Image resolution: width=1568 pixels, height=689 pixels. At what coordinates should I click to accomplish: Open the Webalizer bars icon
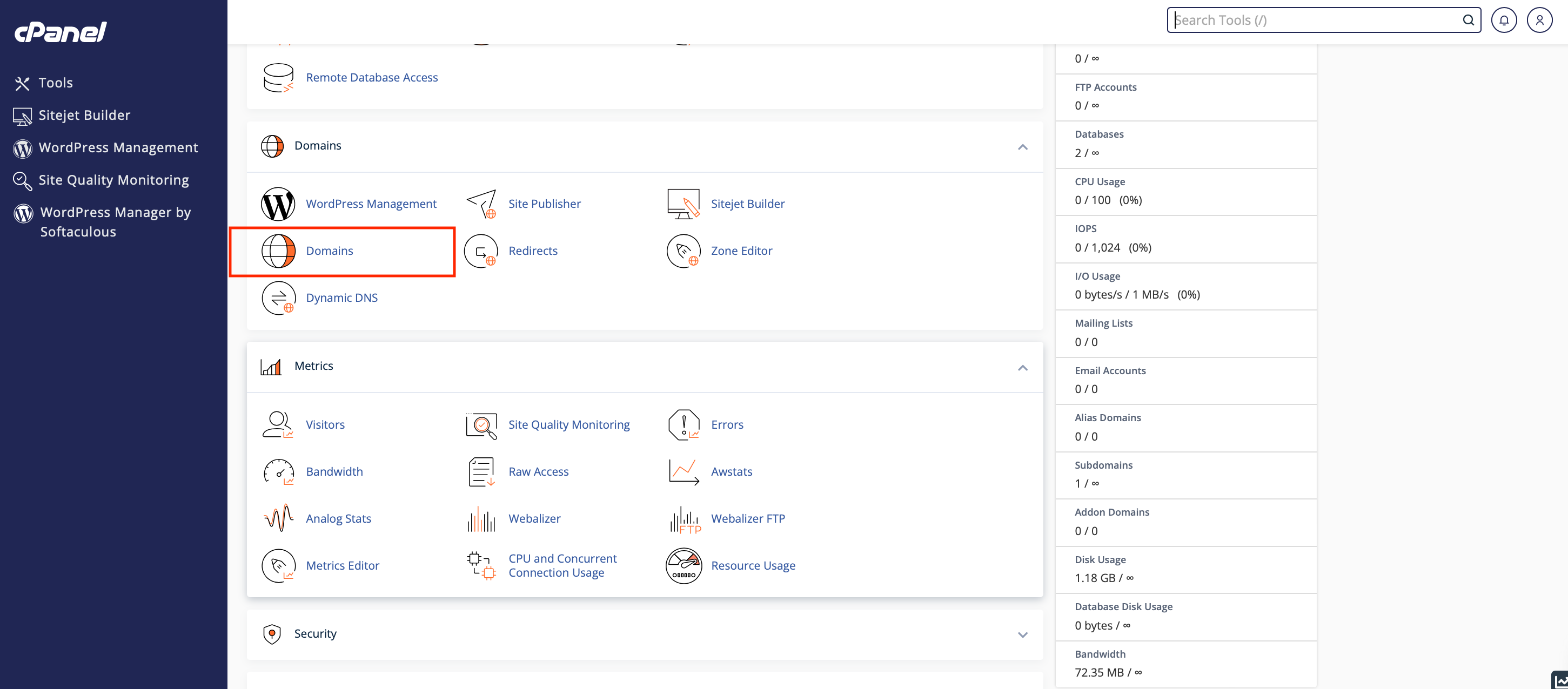[x=481, y=519]
